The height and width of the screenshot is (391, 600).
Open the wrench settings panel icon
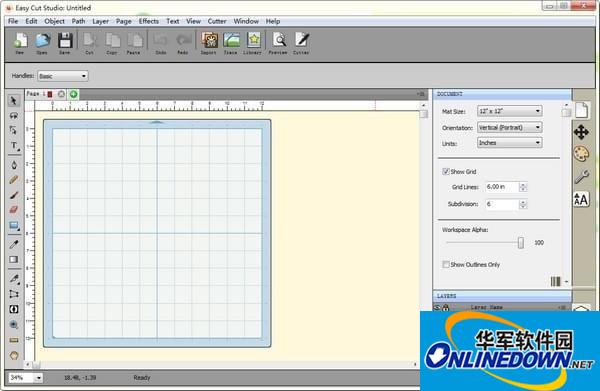click(x=581, y=177)
